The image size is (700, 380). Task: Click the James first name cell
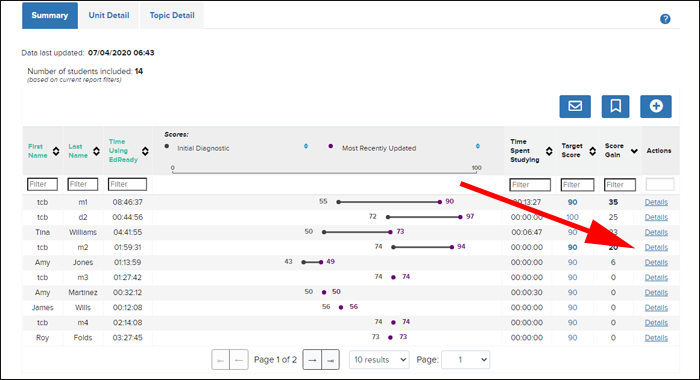pos(42,308)
